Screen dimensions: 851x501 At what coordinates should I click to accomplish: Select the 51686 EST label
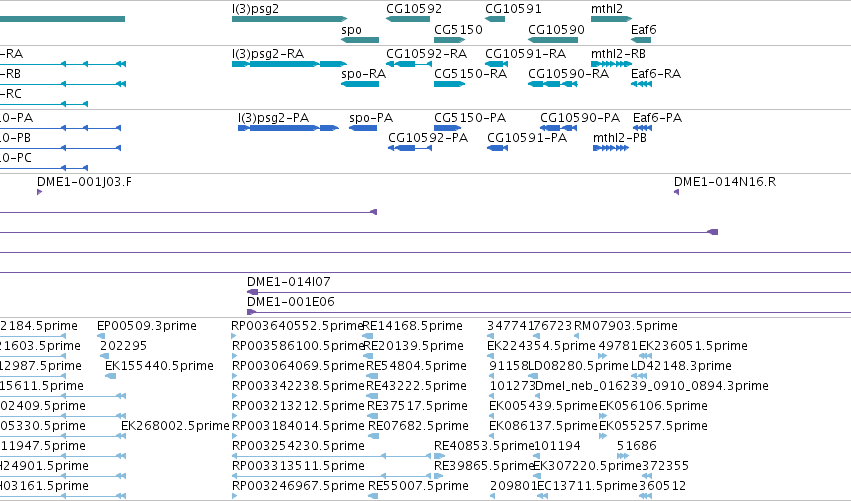pos(637,446)
